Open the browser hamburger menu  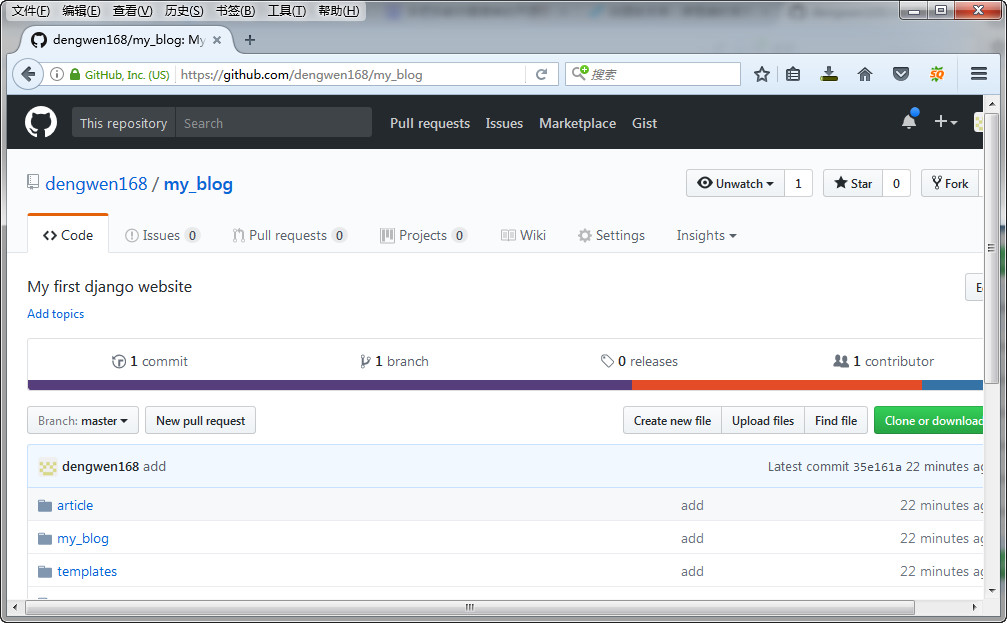[x=979, y=74]
